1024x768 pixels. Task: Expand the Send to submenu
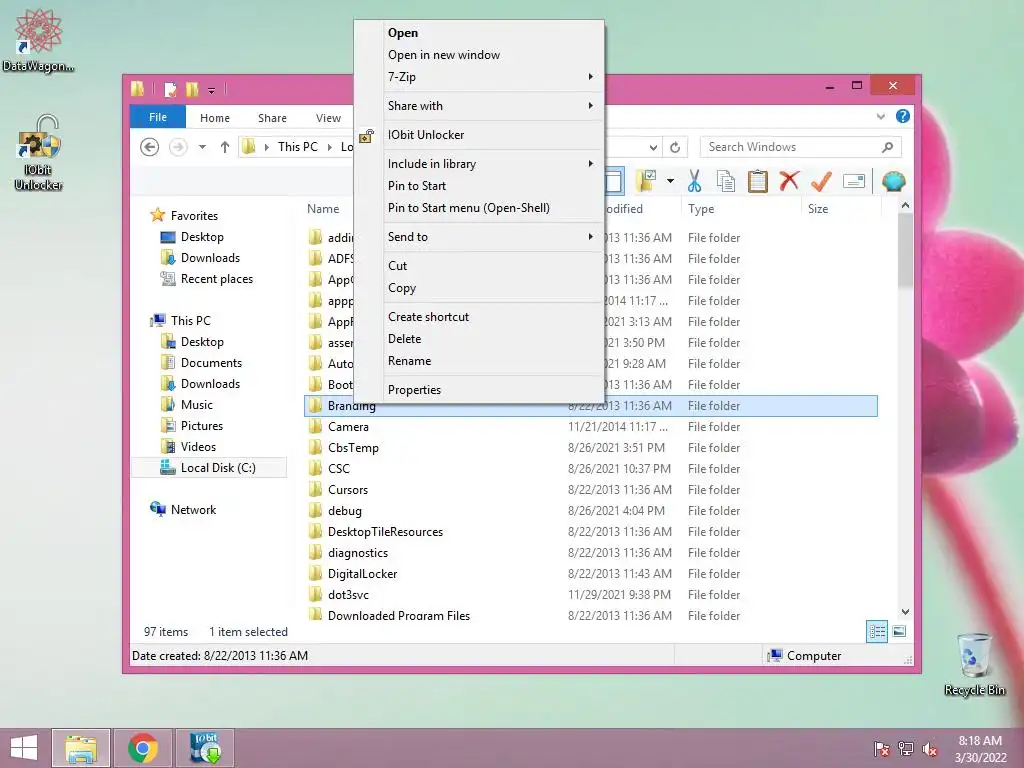click(x=479, y=237)
